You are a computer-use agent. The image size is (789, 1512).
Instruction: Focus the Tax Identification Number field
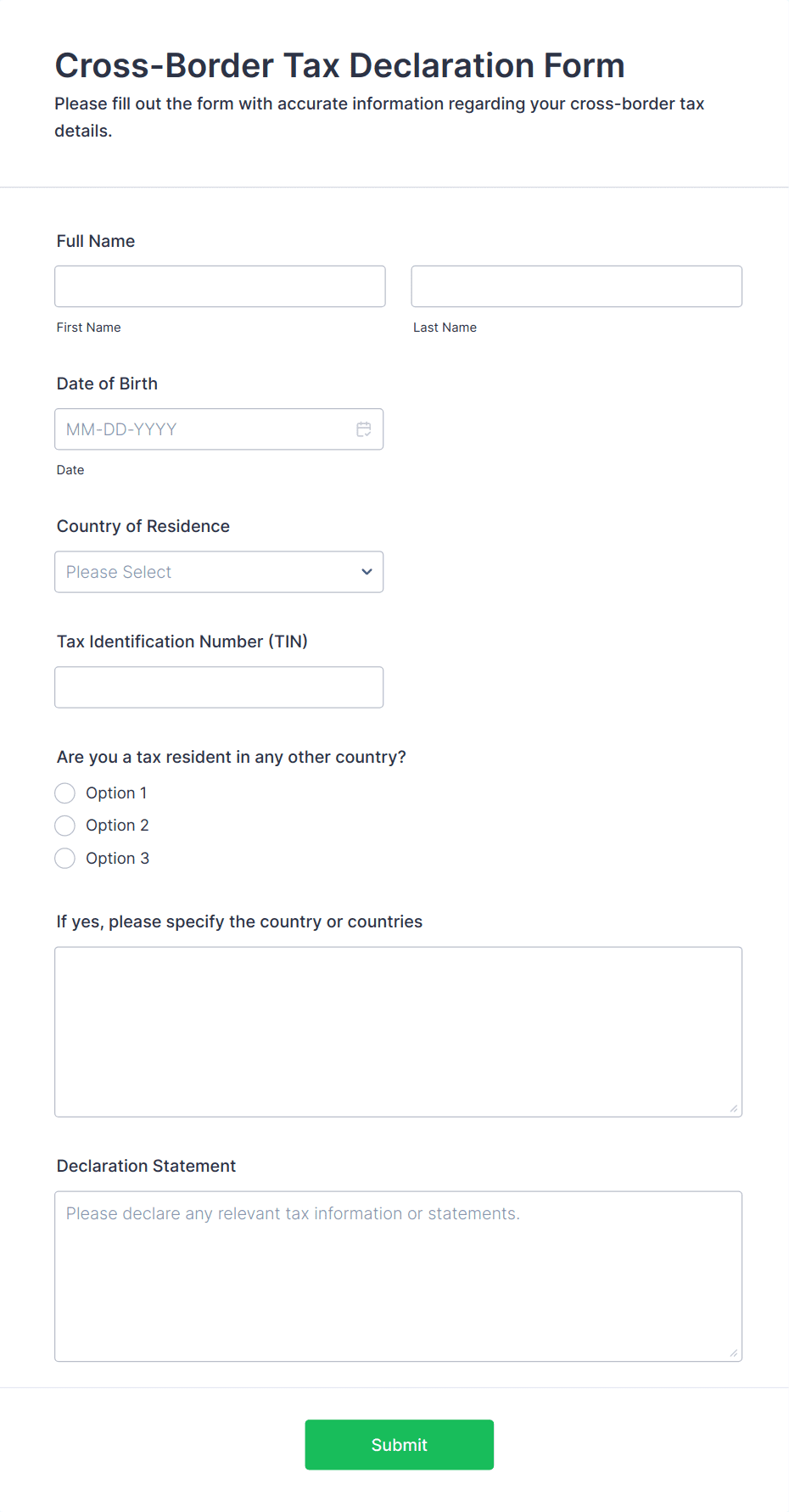(219, 687)
